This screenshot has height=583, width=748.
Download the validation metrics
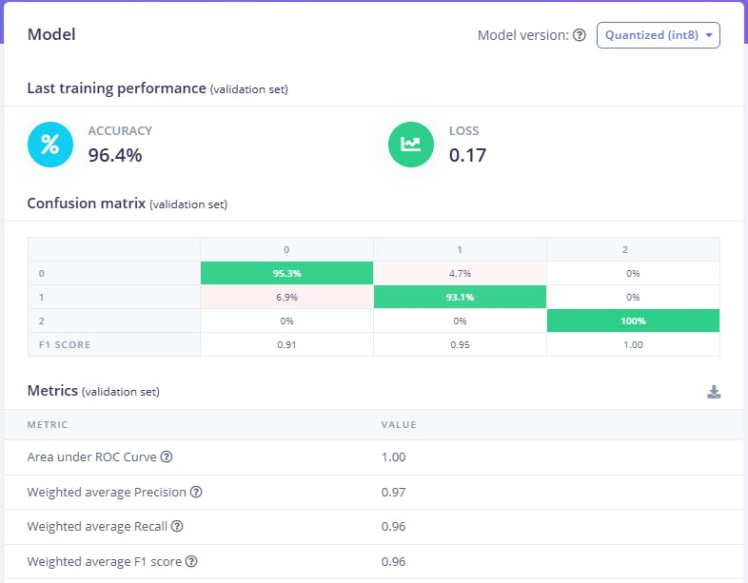tap(714, 392)
